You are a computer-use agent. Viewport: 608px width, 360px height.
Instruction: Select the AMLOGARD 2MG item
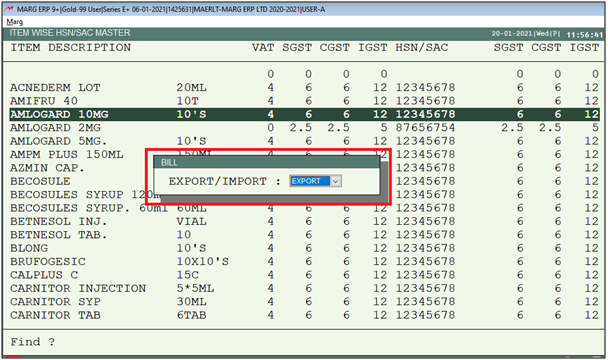[x=55, y=128]
